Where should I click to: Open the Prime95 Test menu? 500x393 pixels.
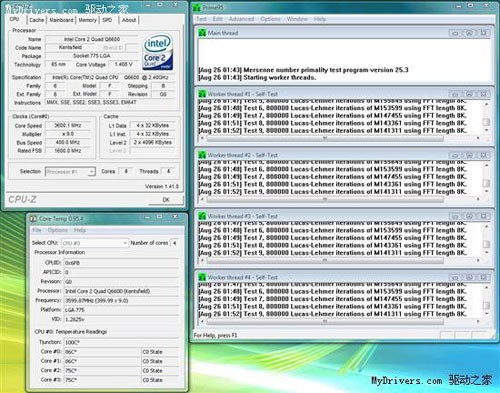[201, 19]
